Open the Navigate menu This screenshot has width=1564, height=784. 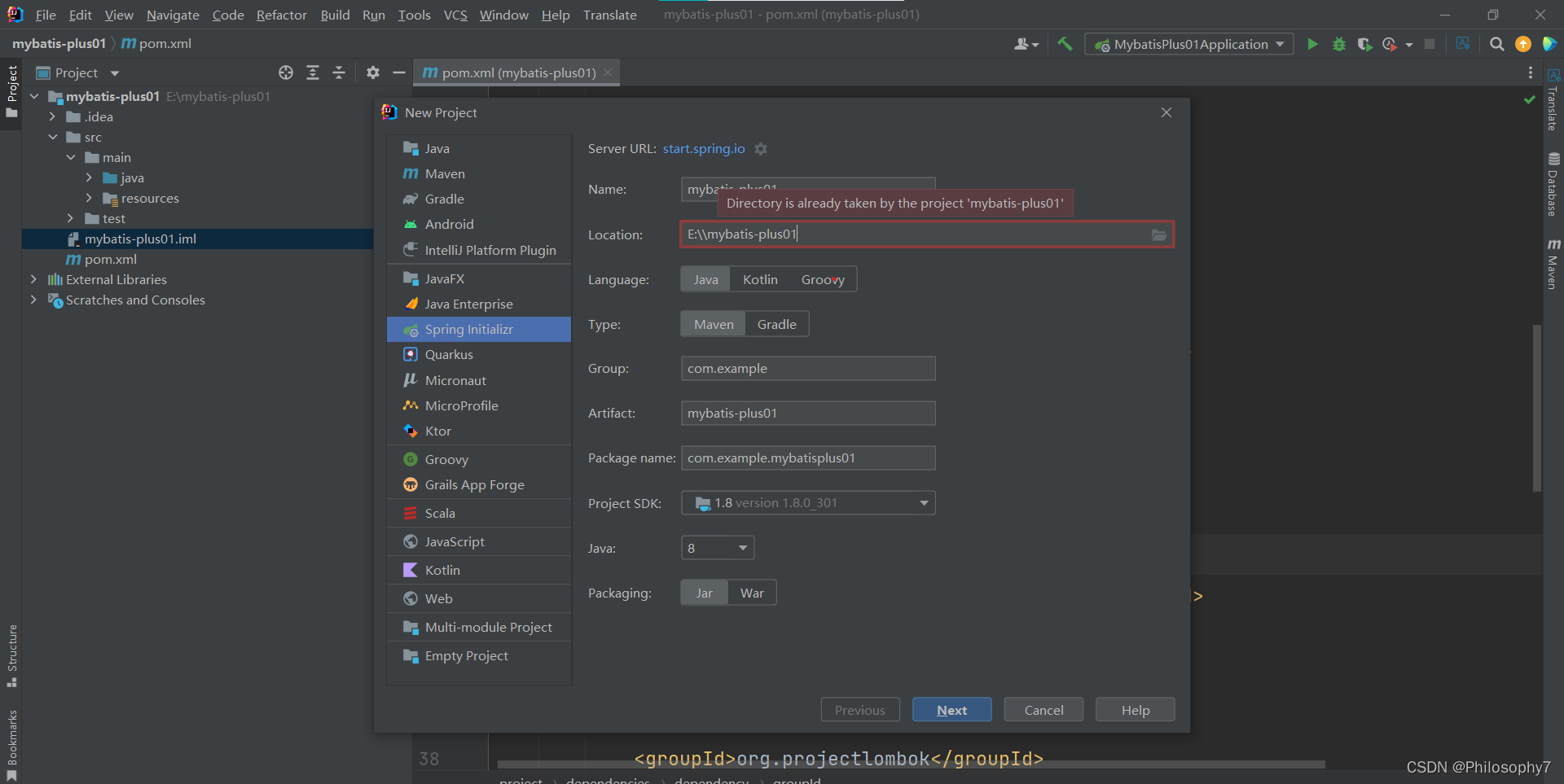point(173,15)
